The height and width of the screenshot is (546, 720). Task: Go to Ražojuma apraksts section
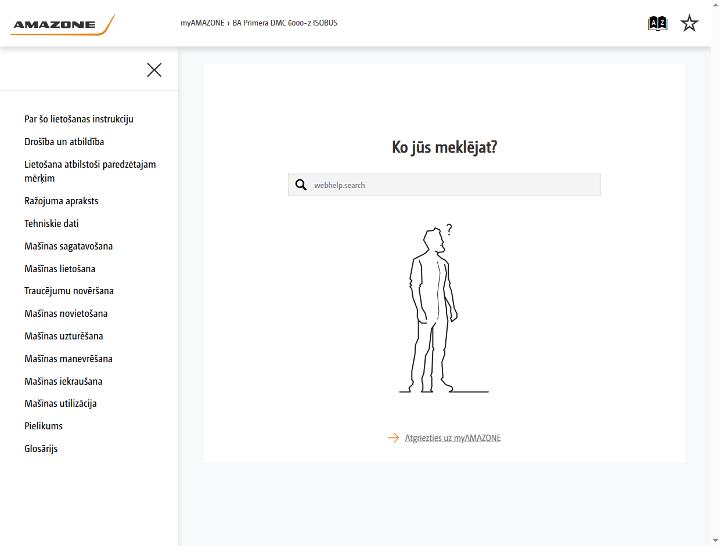coord(61,201)
